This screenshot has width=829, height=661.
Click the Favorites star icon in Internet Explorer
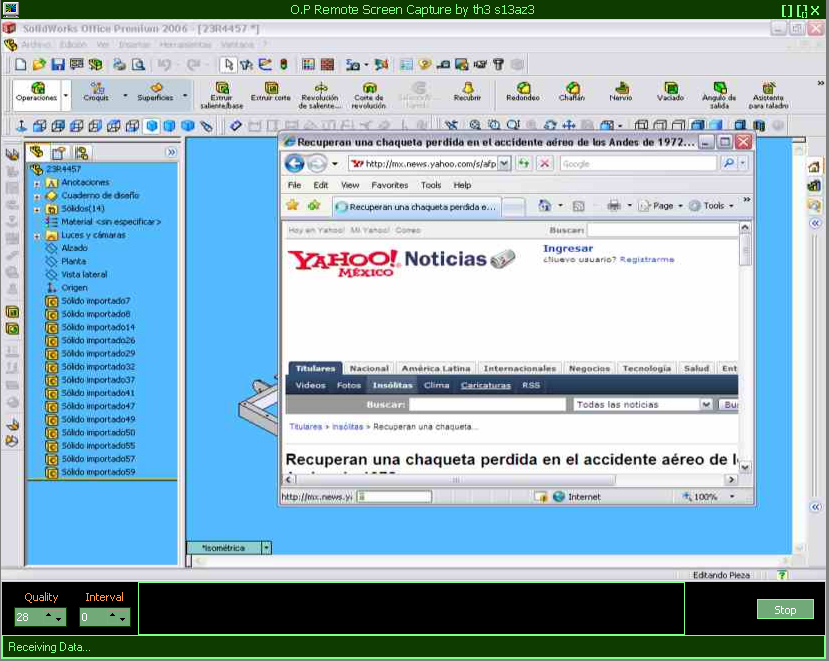point(292,205)
